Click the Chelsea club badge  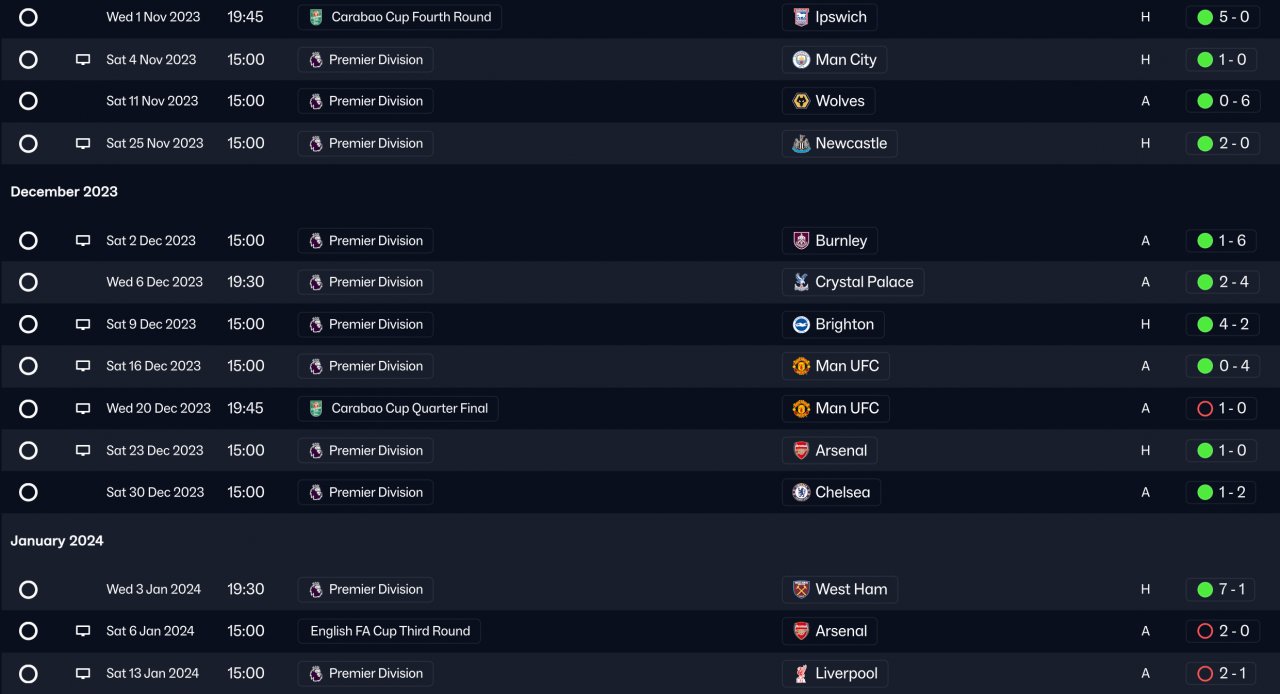tap(801, 492)
